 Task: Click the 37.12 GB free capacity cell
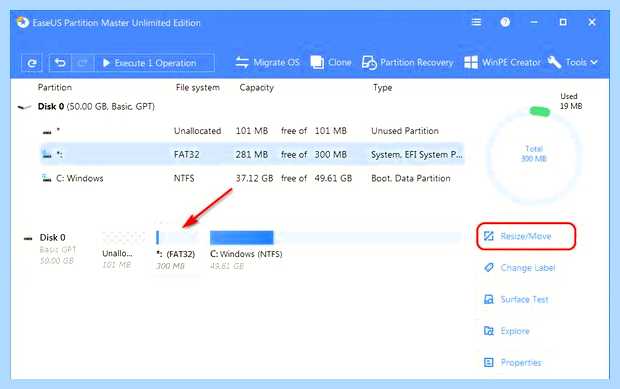(x=254, y=178)
